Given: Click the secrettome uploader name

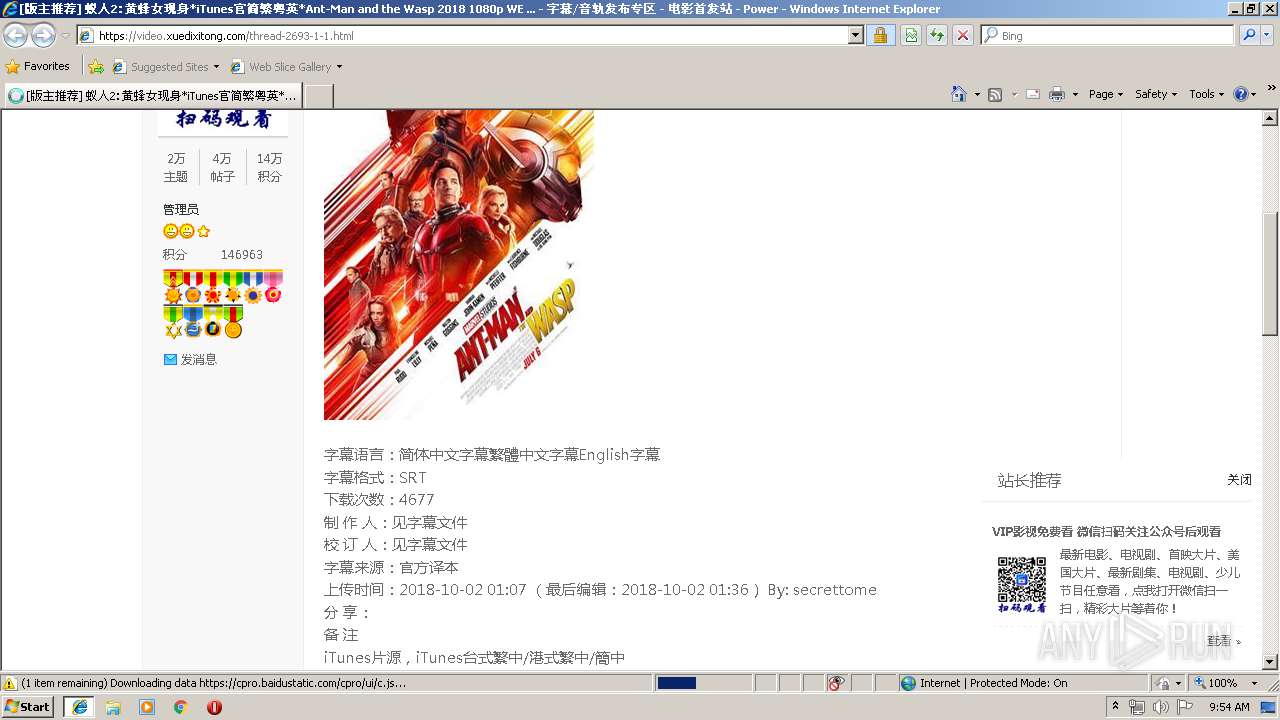Looking at the screenshot, I should (835, 589).
